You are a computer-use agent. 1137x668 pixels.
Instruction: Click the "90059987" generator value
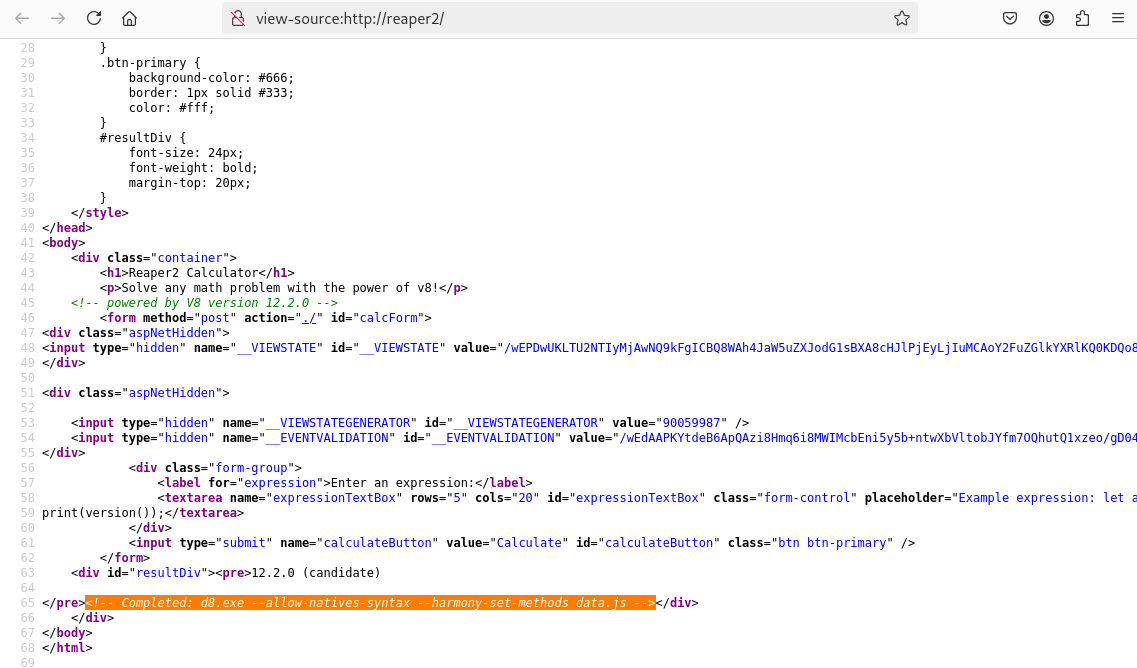(691, 423)
